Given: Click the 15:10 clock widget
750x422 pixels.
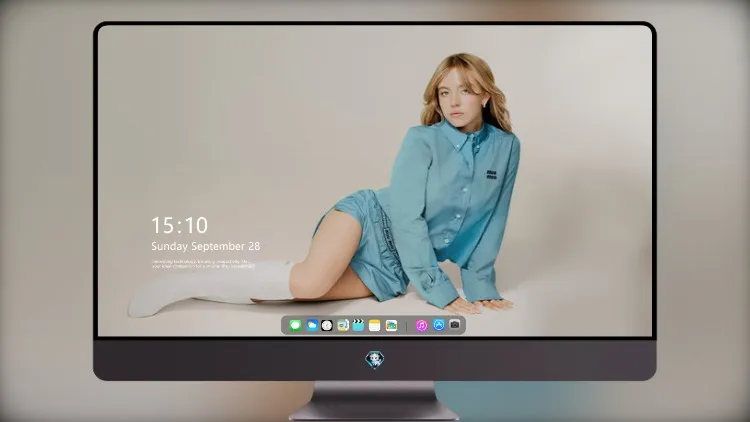Looking at the screenshot, I should 180,225.
